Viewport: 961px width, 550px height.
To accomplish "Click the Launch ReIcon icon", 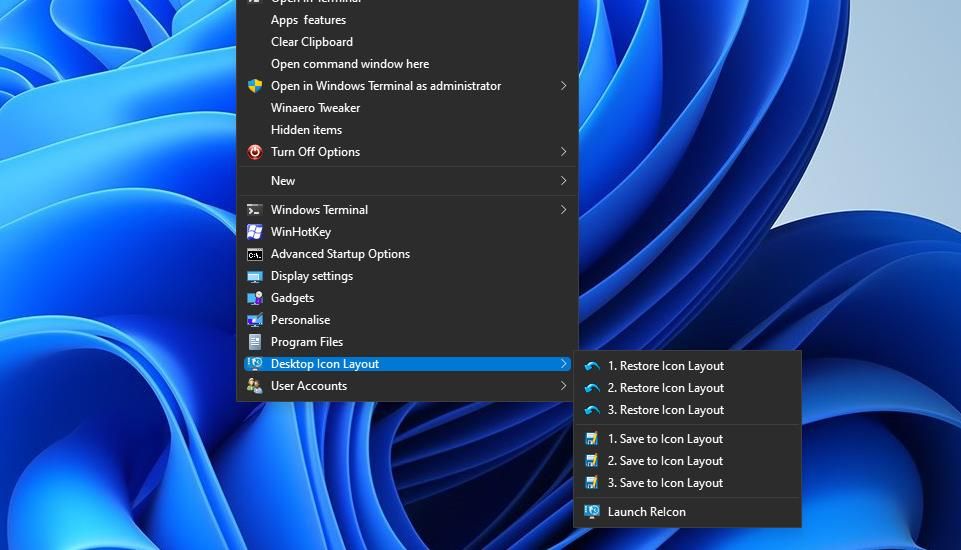I will point(592,512).
